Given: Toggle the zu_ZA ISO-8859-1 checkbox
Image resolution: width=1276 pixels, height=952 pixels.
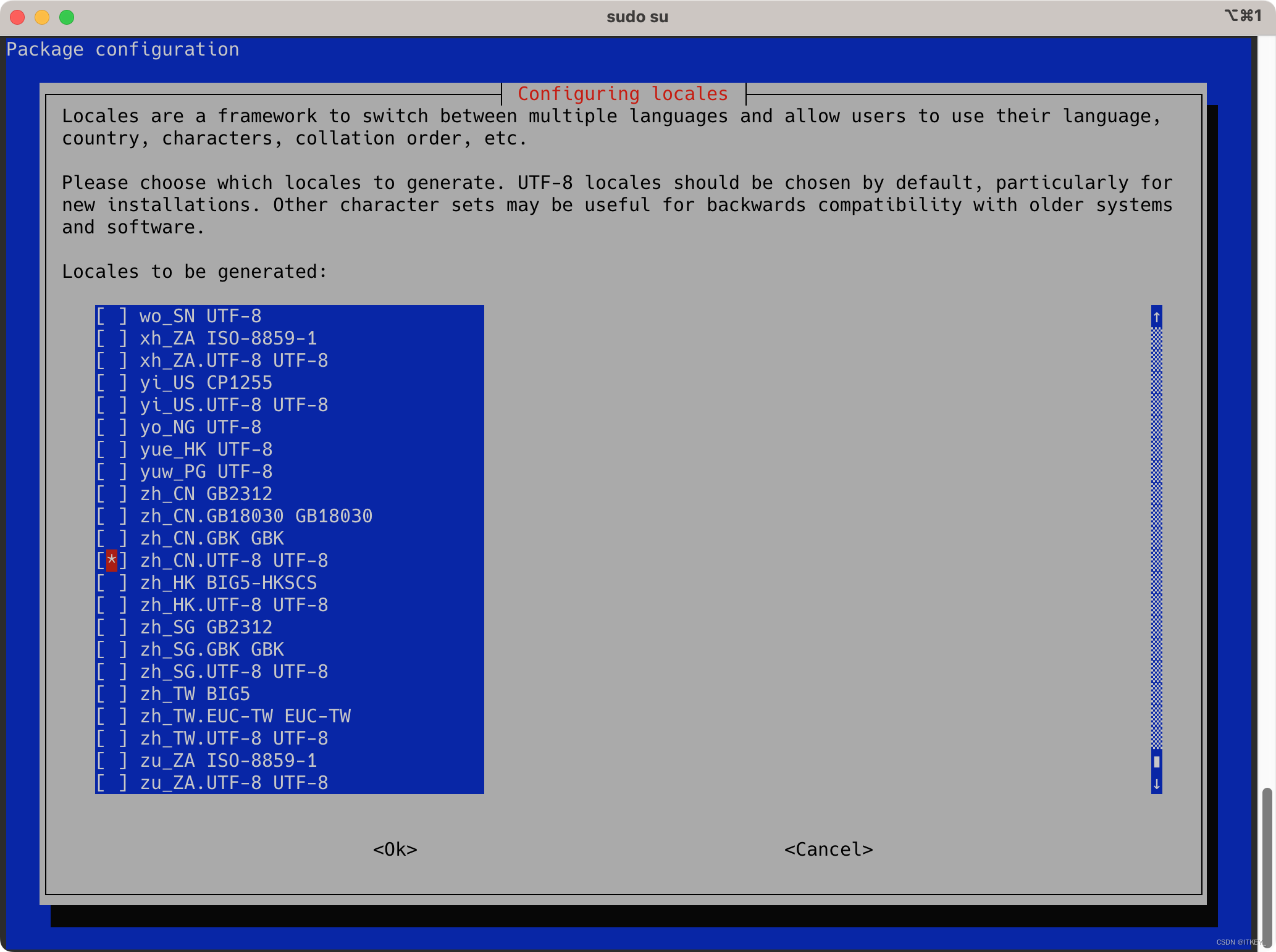Looking at the screenshot, I should pos(112,761).
